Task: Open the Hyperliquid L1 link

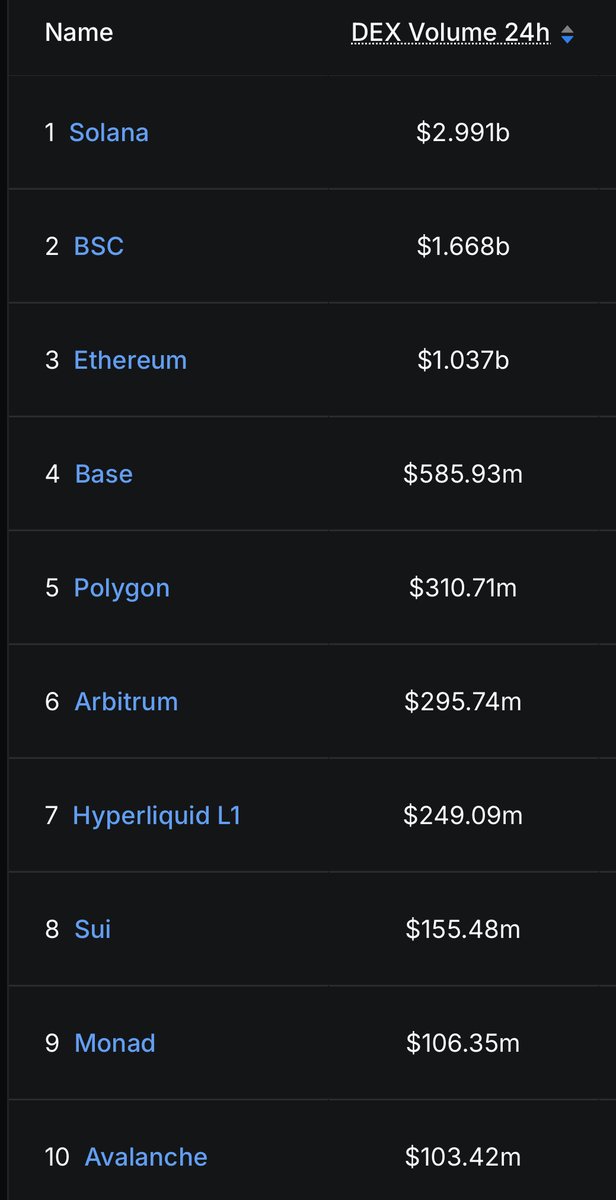Action: pyautogui.click(x=157, y=816)
